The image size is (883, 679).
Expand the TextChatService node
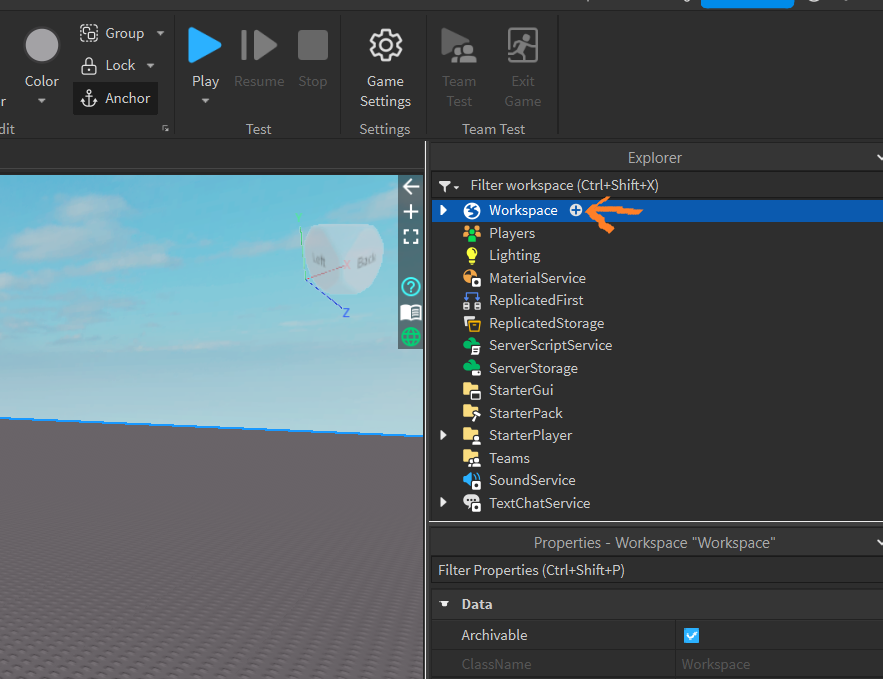[x=444, y=503]
